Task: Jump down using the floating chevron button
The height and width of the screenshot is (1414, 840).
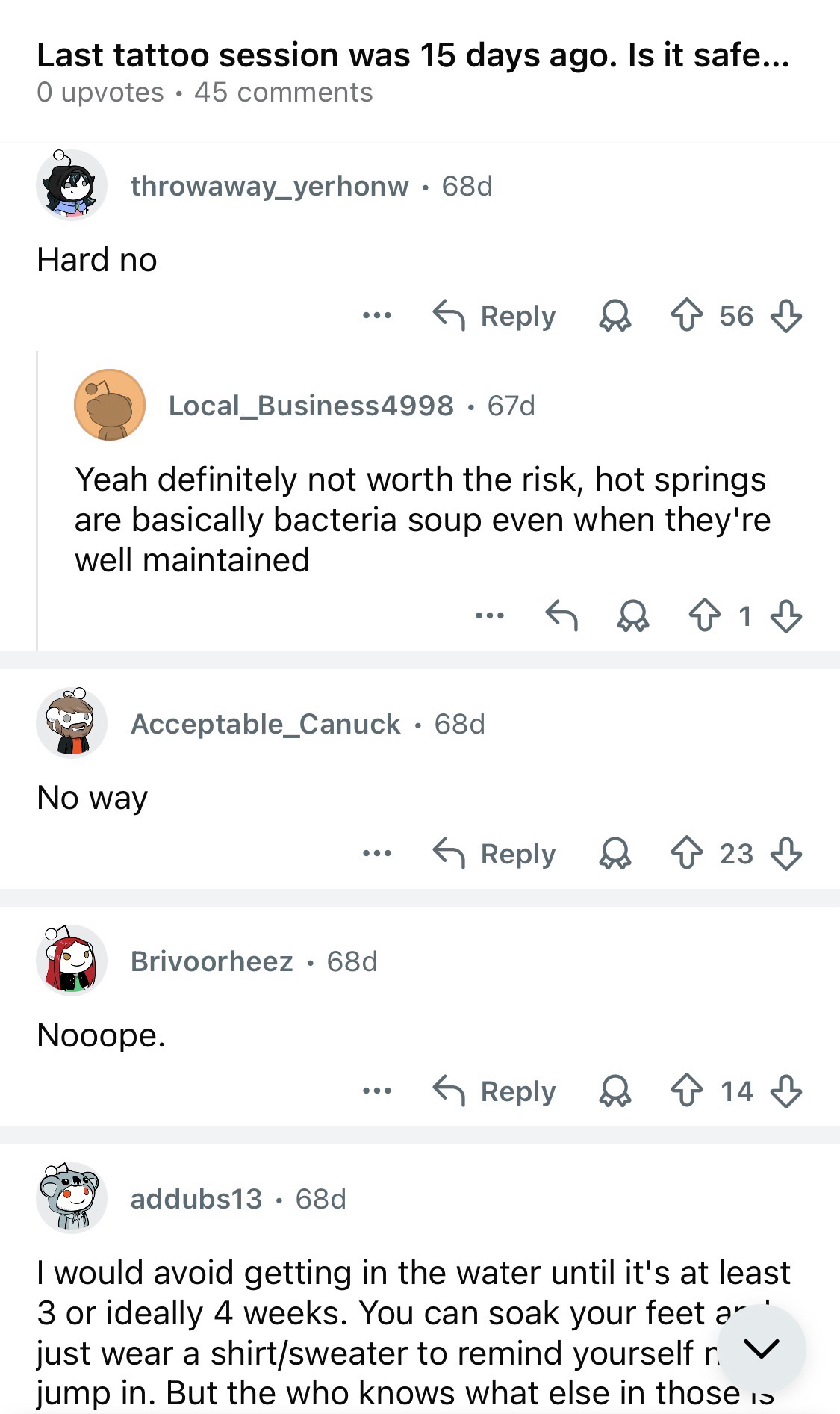Action: [x=761, y=1348]
